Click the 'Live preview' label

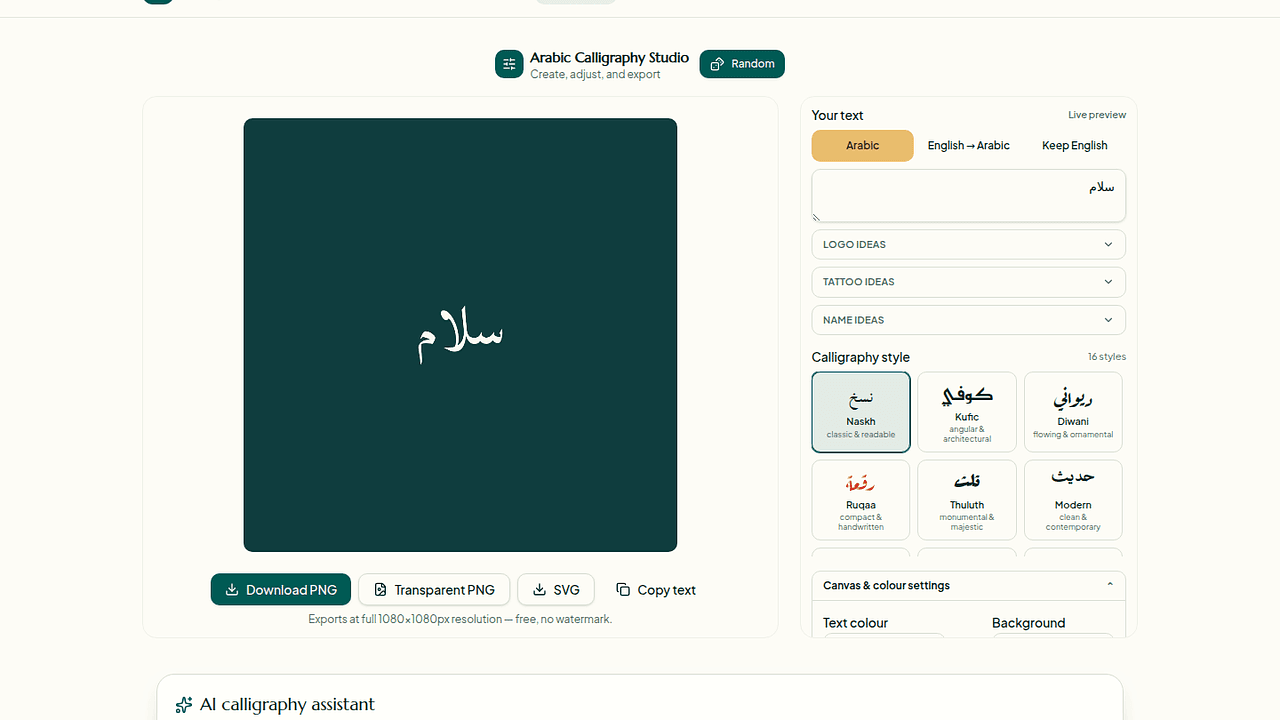click(x=1097, y=115)
